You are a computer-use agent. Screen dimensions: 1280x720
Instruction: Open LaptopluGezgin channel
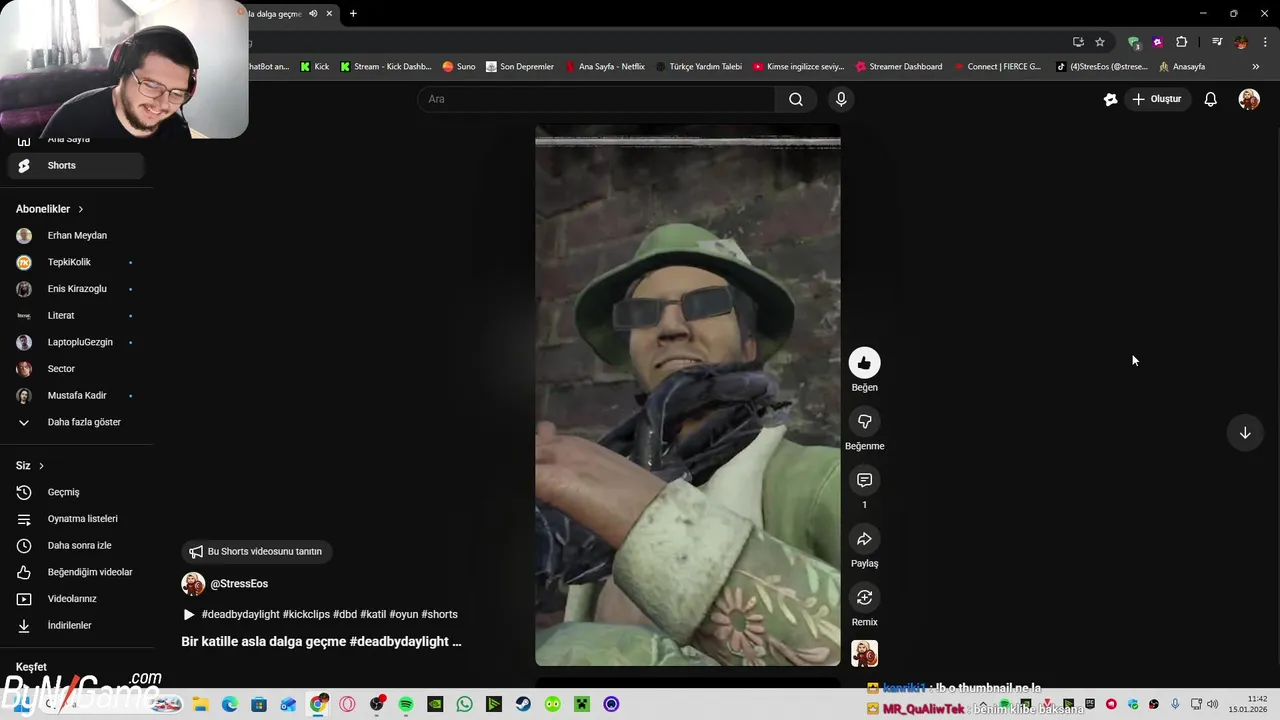click(76, 342)
